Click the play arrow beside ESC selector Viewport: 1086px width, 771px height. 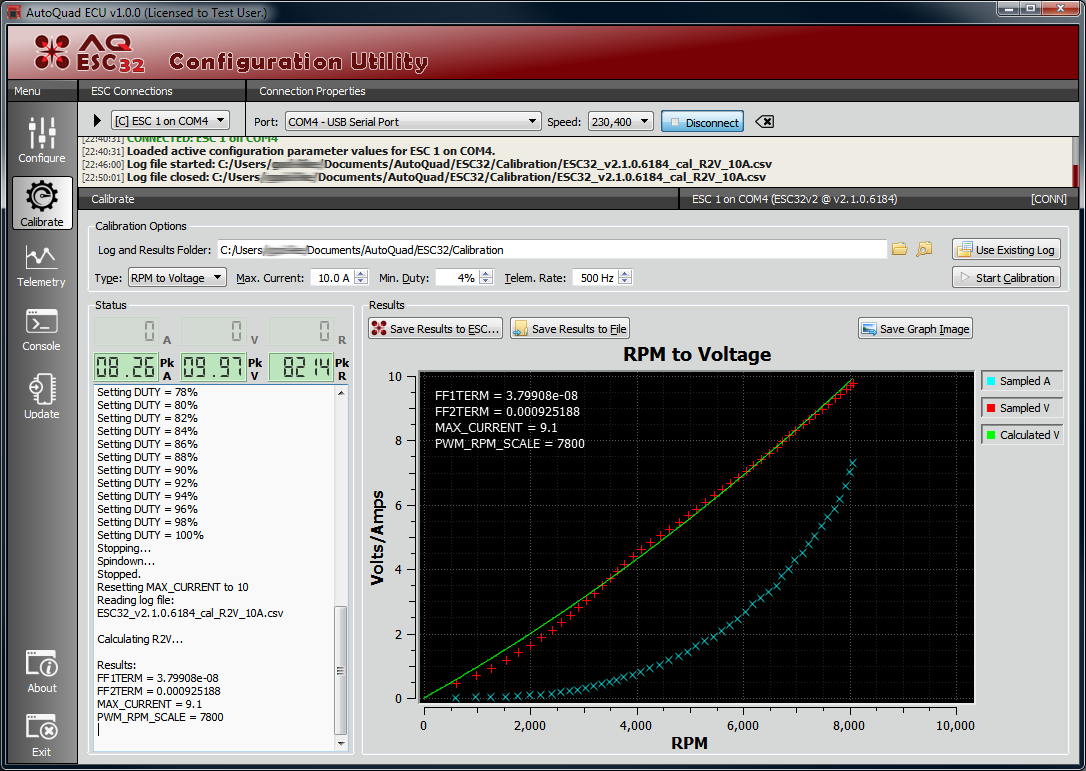(x=97, y=121)
